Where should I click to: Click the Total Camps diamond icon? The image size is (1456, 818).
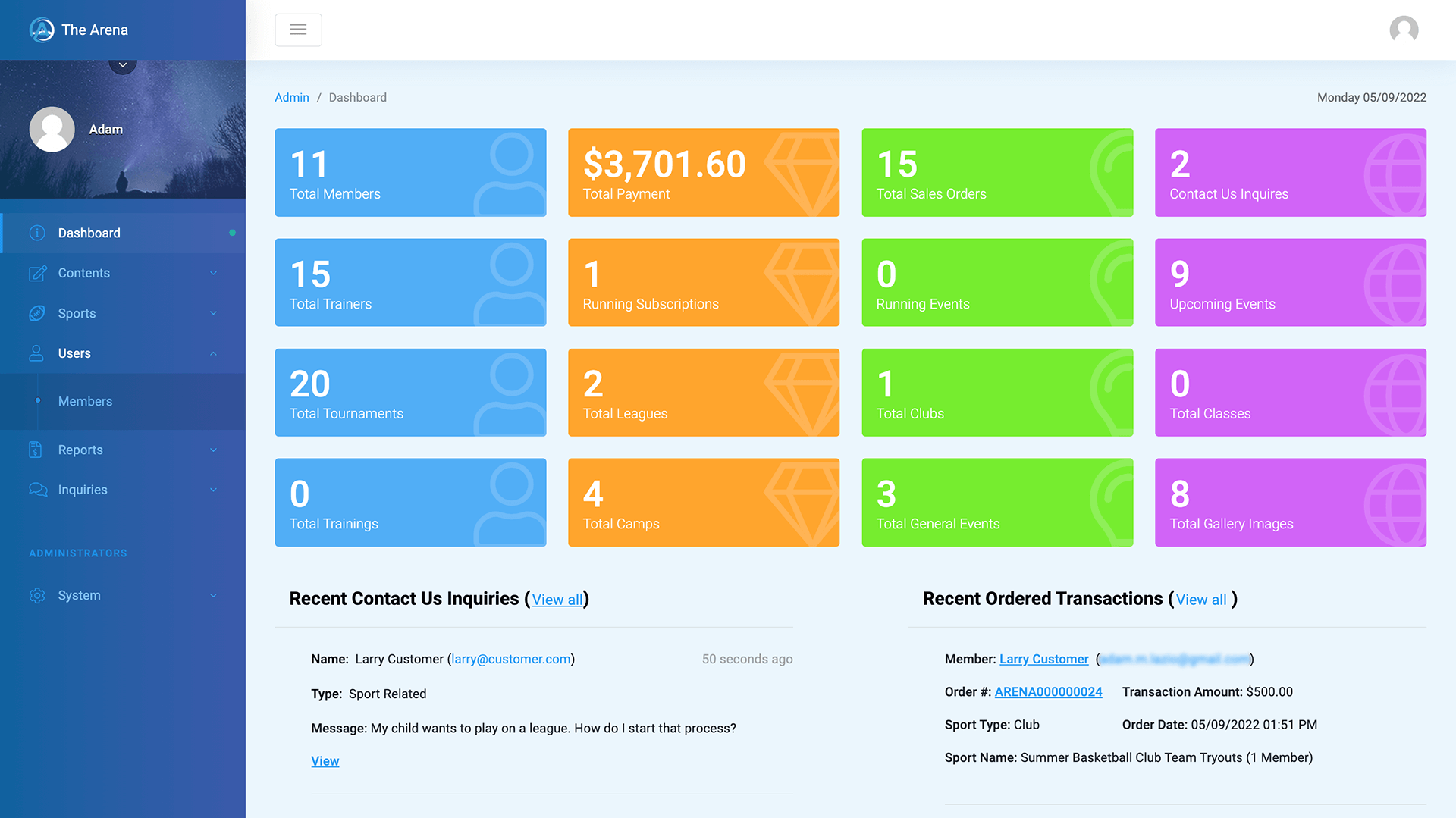(803, 503)
